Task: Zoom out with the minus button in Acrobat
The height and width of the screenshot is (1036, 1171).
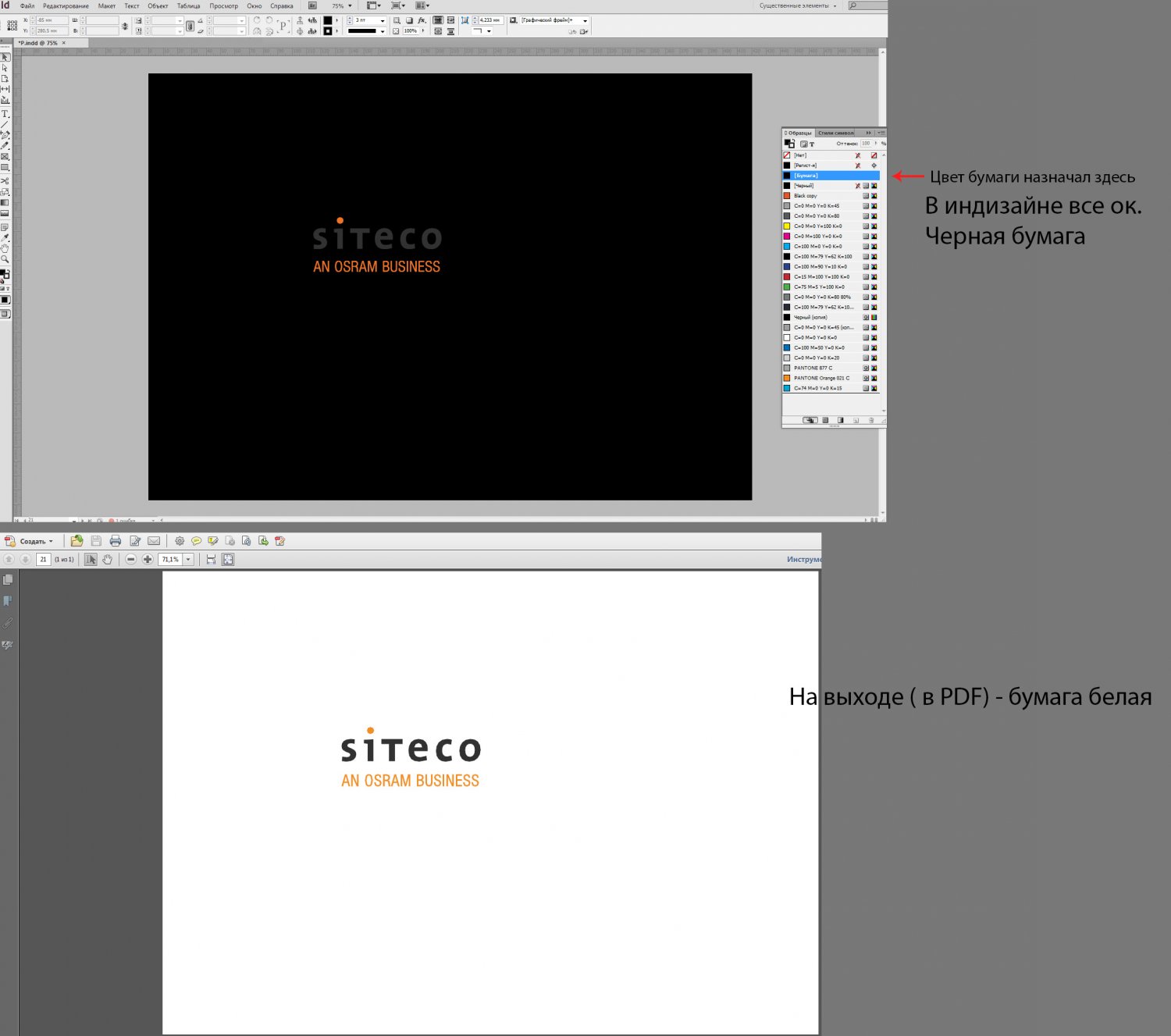Action: pyautogui.click(x=130, y=560)
